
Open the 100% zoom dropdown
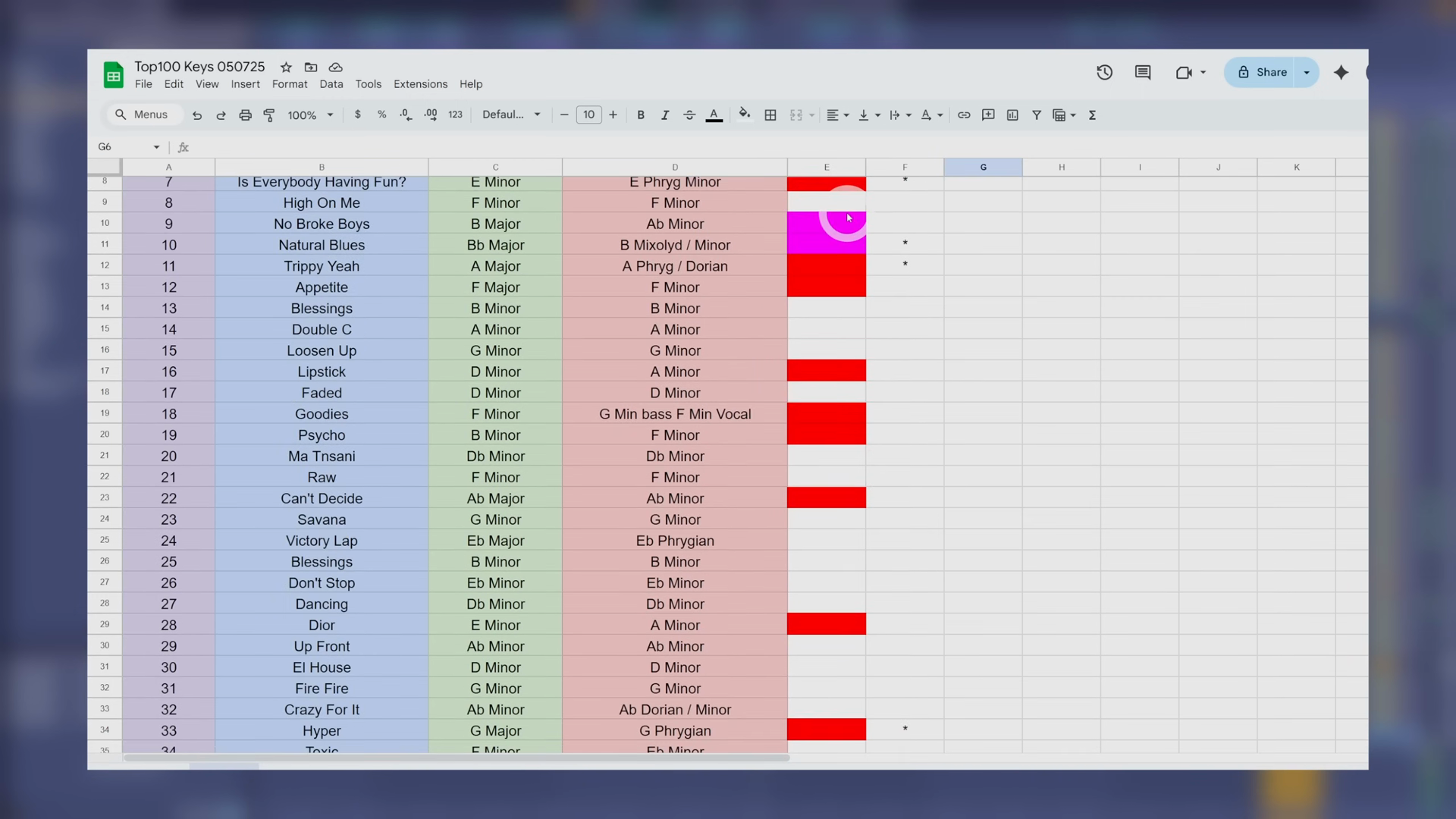coord(310,115)
